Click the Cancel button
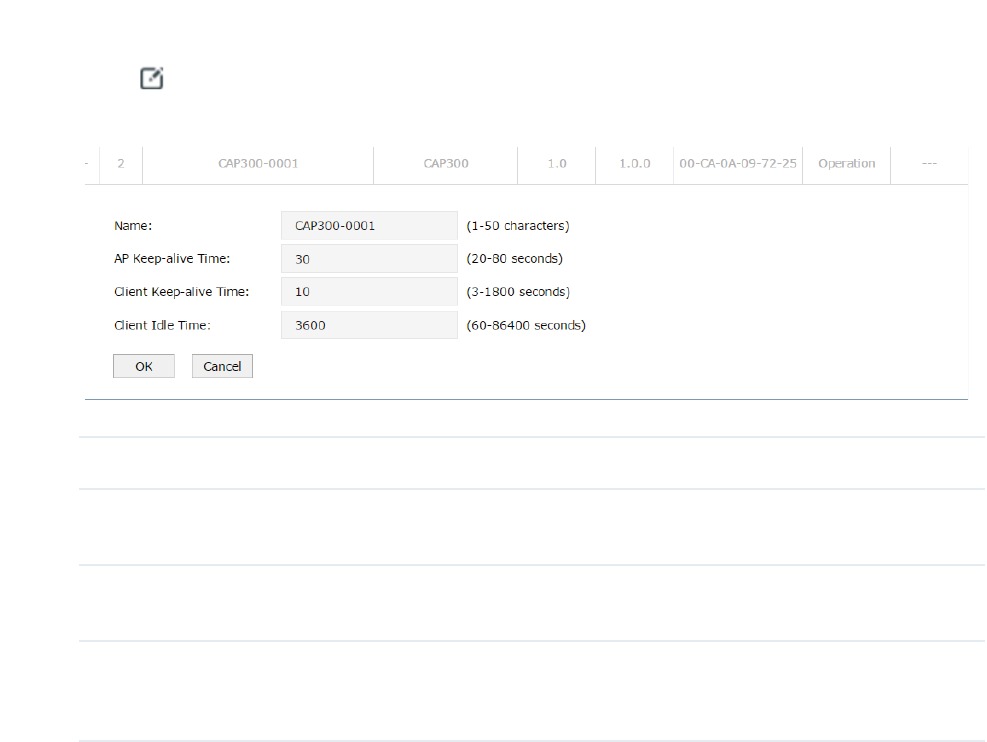Viewport: 987px width, 742px height. point(222,366)
